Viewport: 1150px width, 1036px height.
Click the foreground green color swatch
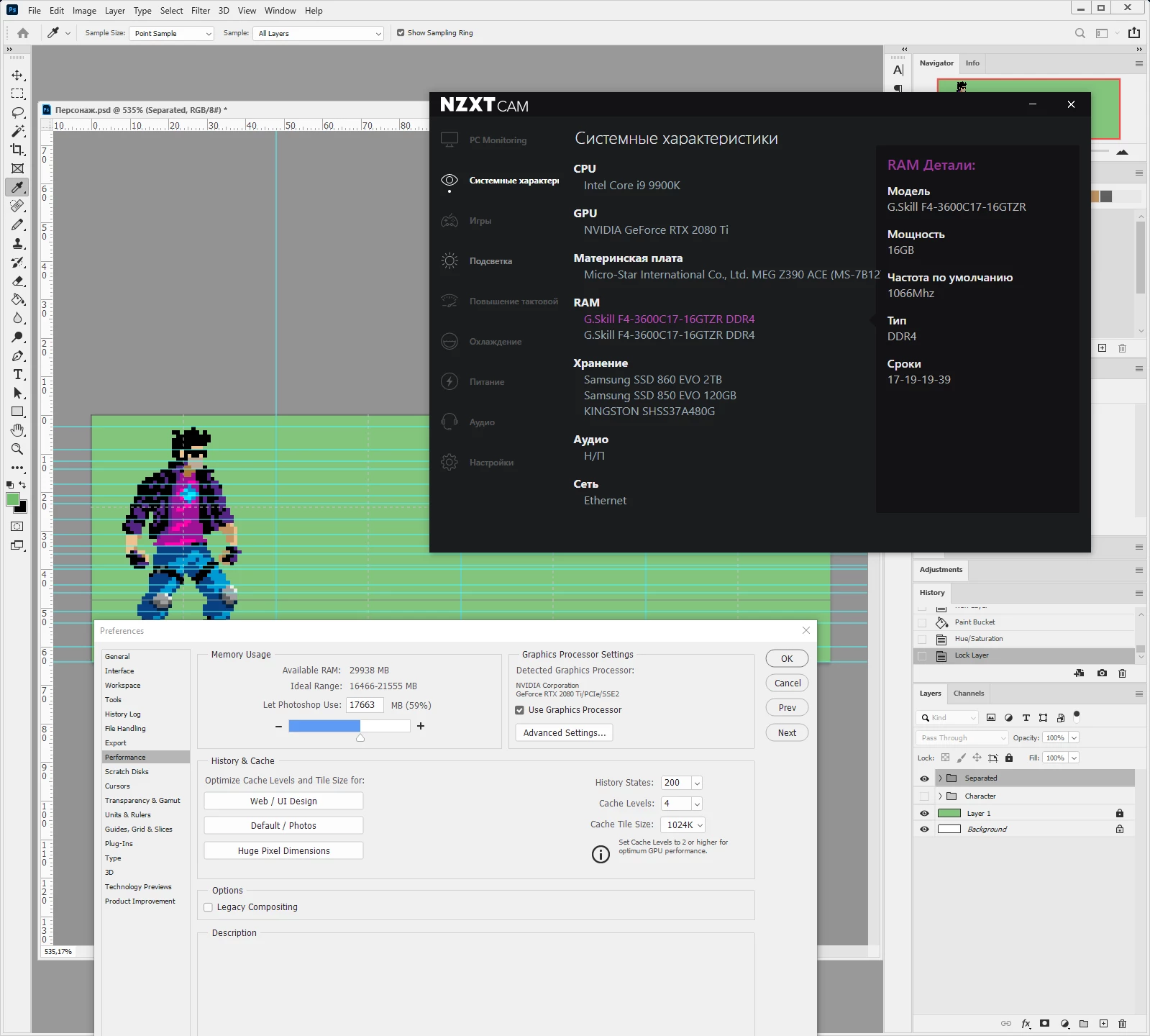pos(13,500)
